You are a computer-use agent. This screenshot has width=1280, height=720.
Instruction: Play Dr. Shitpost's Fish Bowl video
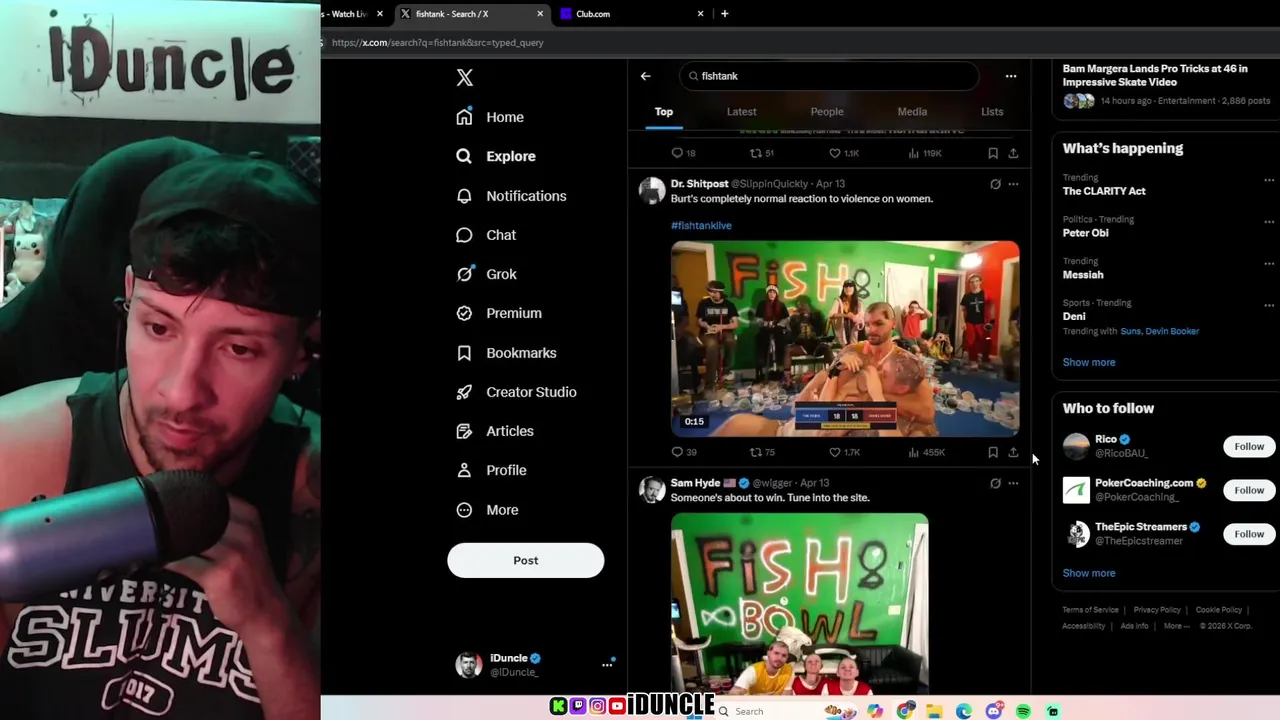pos(845,338)
